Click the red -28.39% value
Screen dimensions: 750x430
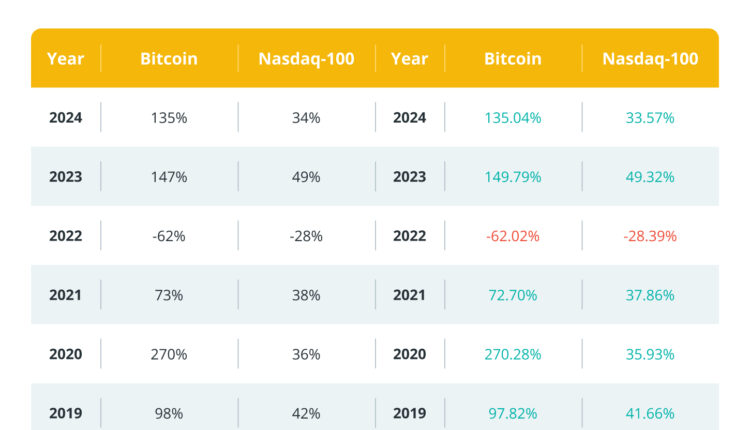point(650,236)
